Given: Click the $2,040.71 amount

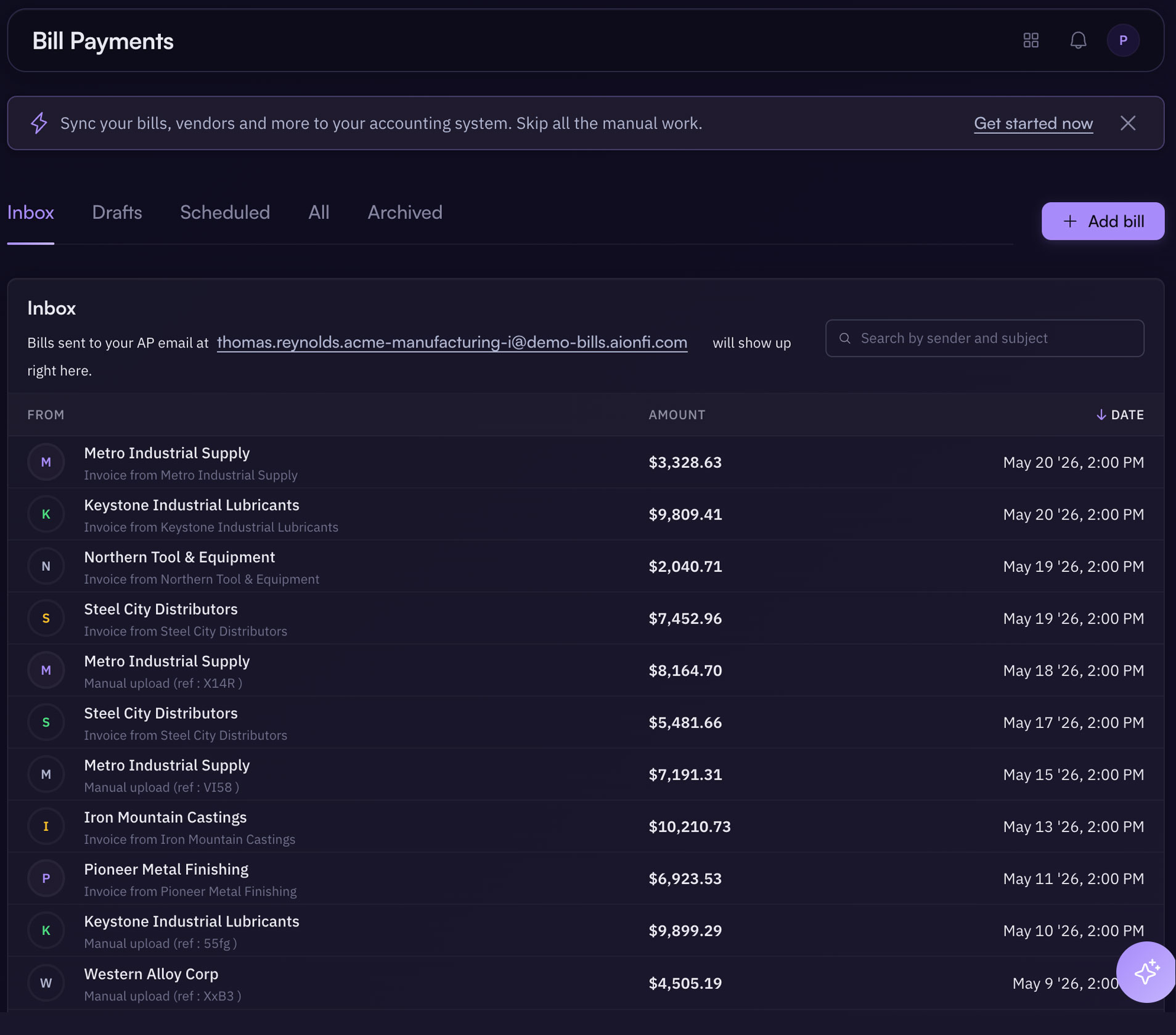Looking at the screenshot, I should point(685,567).
